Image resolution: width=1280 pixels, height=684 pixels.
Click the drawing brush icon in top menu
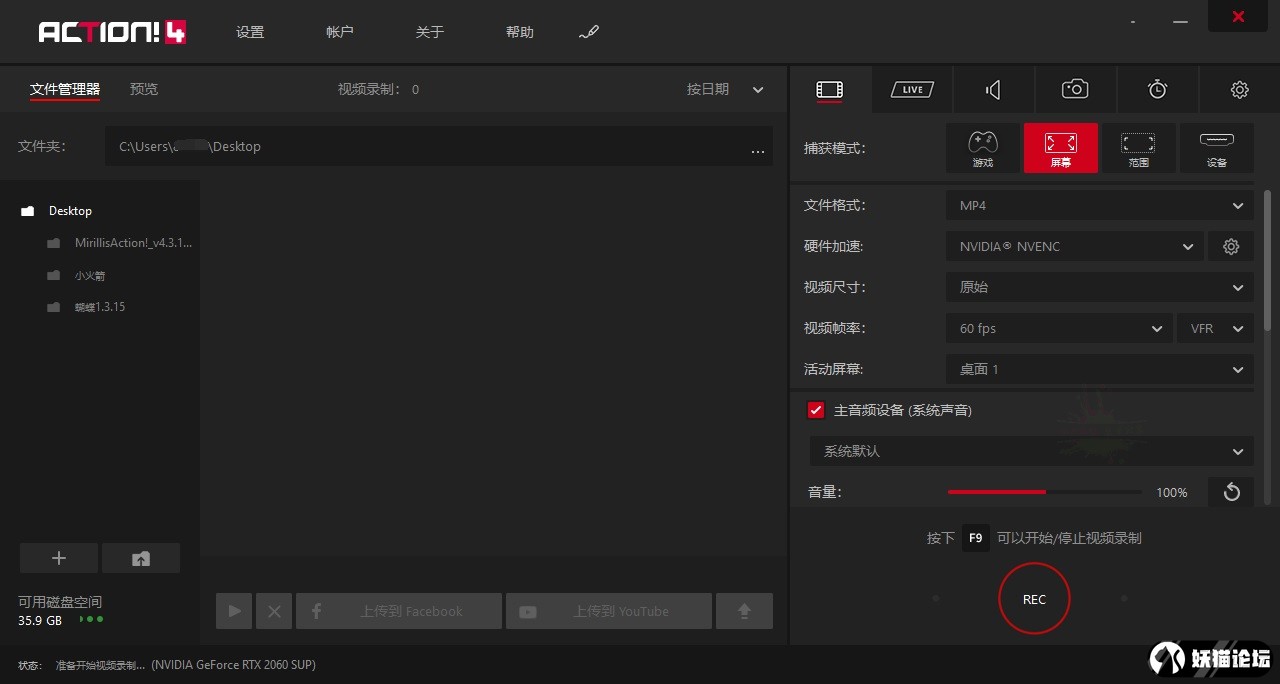point(589,32)
